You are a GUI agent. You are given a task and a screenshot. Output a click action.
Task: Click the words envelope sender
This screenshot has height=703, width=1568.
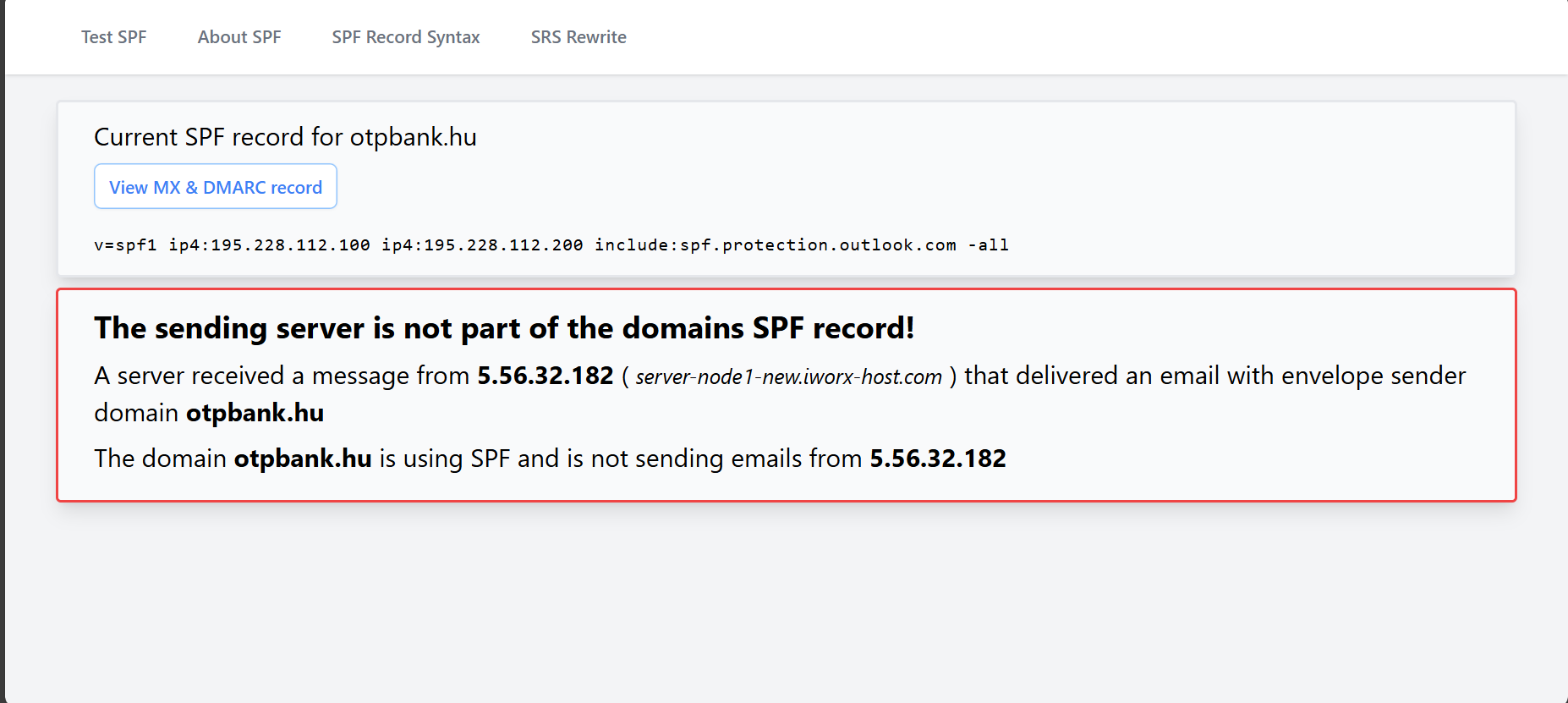pos(1373,376)
